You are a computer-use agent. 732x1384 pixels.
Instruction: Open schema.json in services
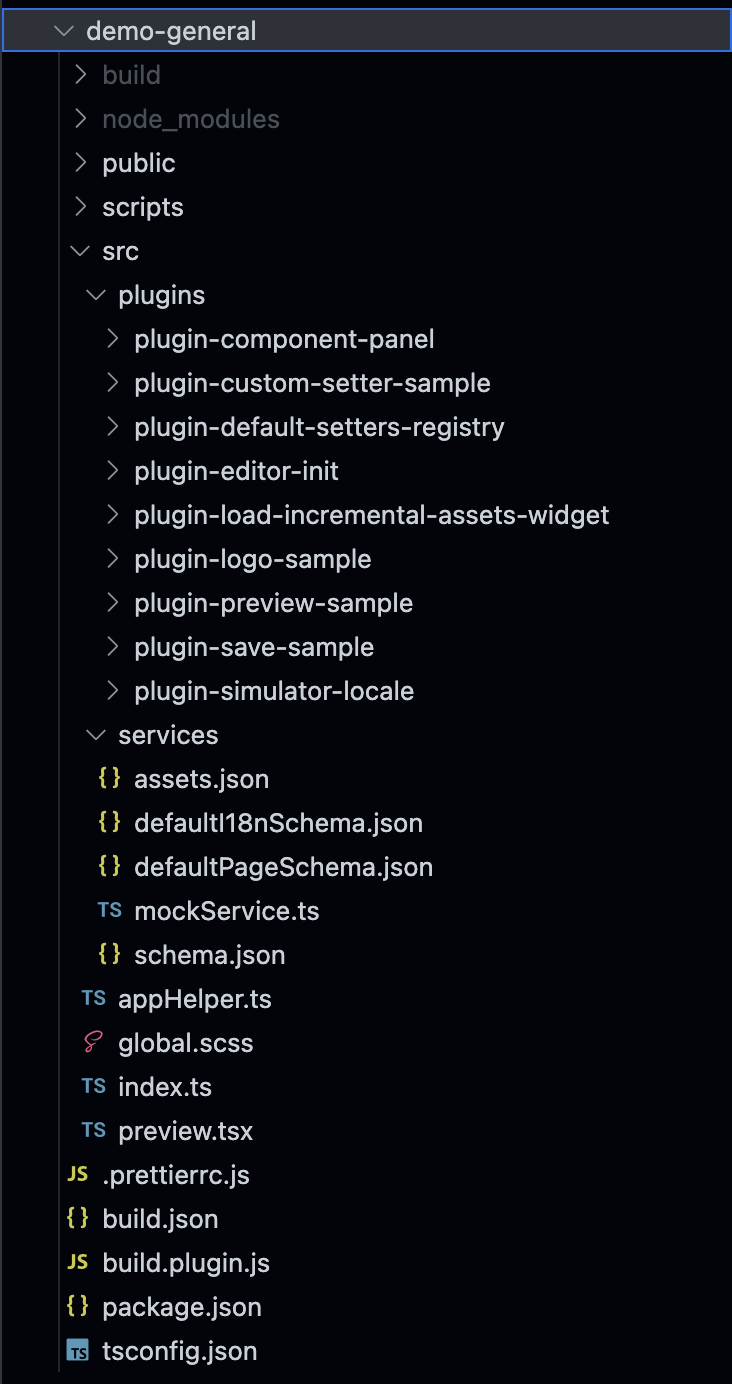209,955
